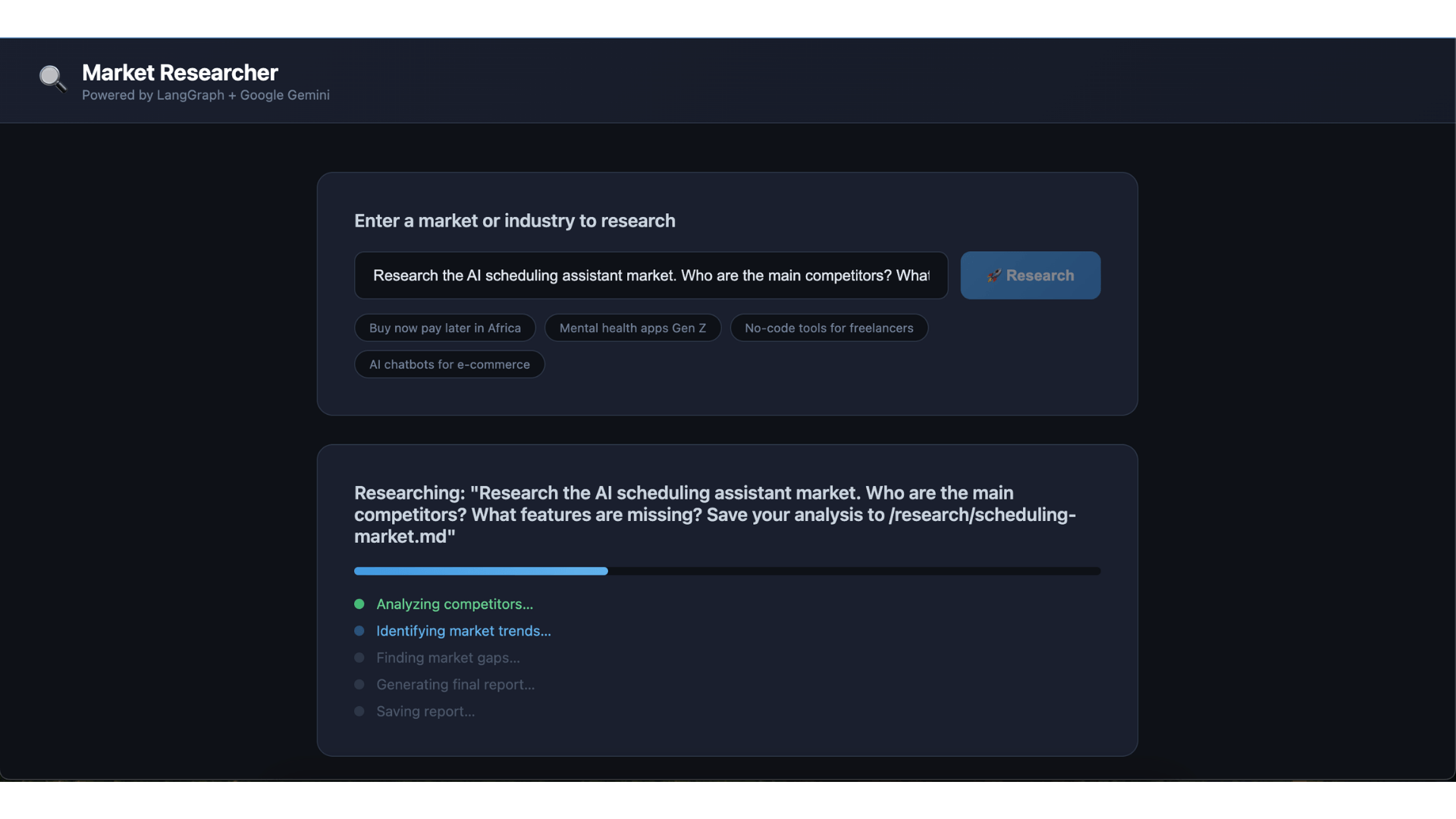Click the Researching heading in the progress card

pyautogui.click(x=714, y=514)
